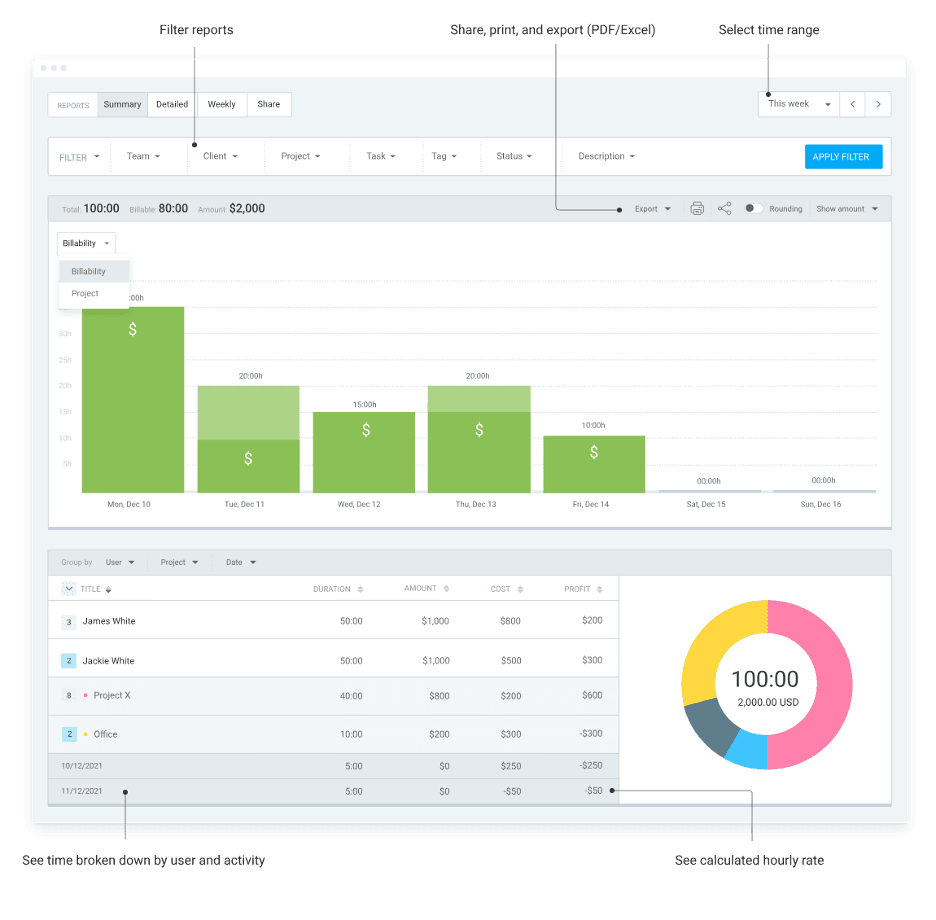Collapse all rows using Title chevron box
This screenshot has height=920, width=936.
[69, 589]
